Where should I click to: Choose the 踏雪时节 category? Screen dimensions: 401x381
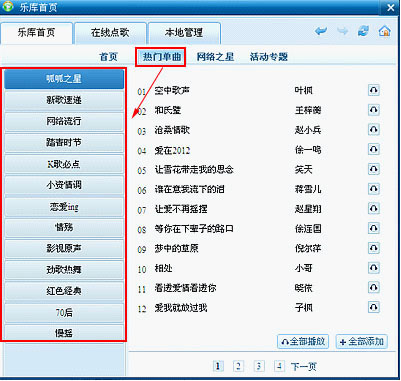(x=64, y=143)
